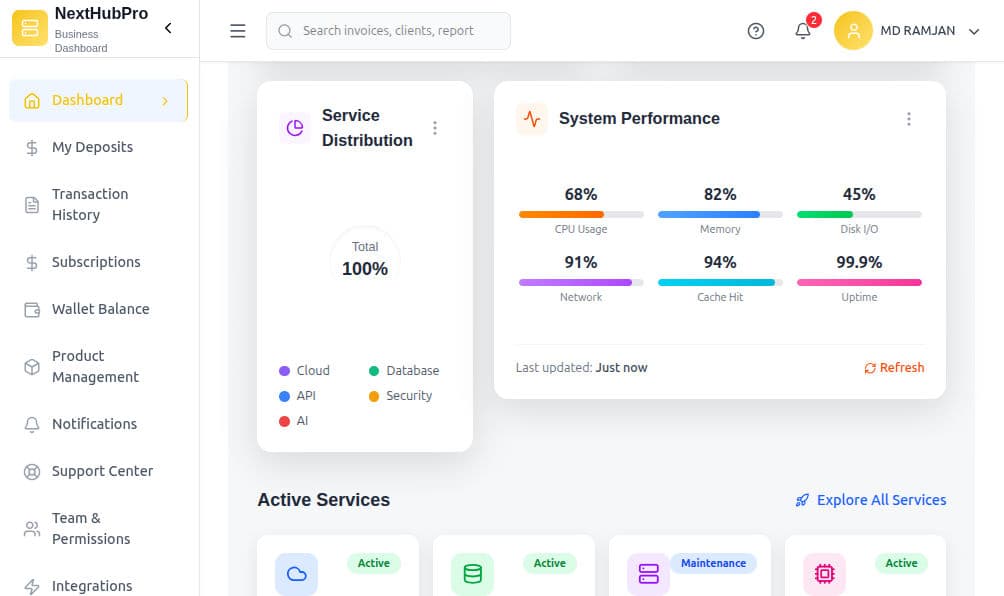
Task: Click the CPU Usage progress bar
Action: pyautogui.click(x=580, y=213)
